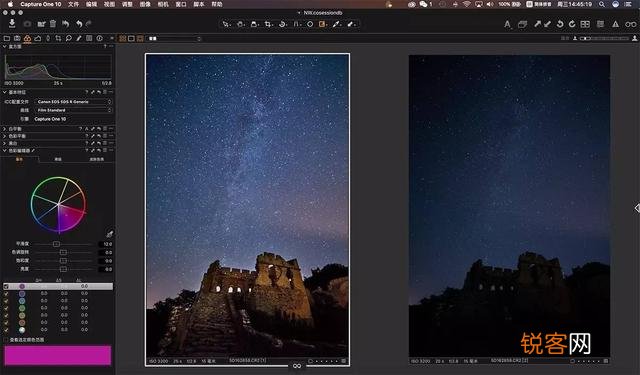Screen dimensions: 640x375
Task: Choose the orange Draw Mask cursor tool
Action: pyautogui.click(x=322, y=24)
